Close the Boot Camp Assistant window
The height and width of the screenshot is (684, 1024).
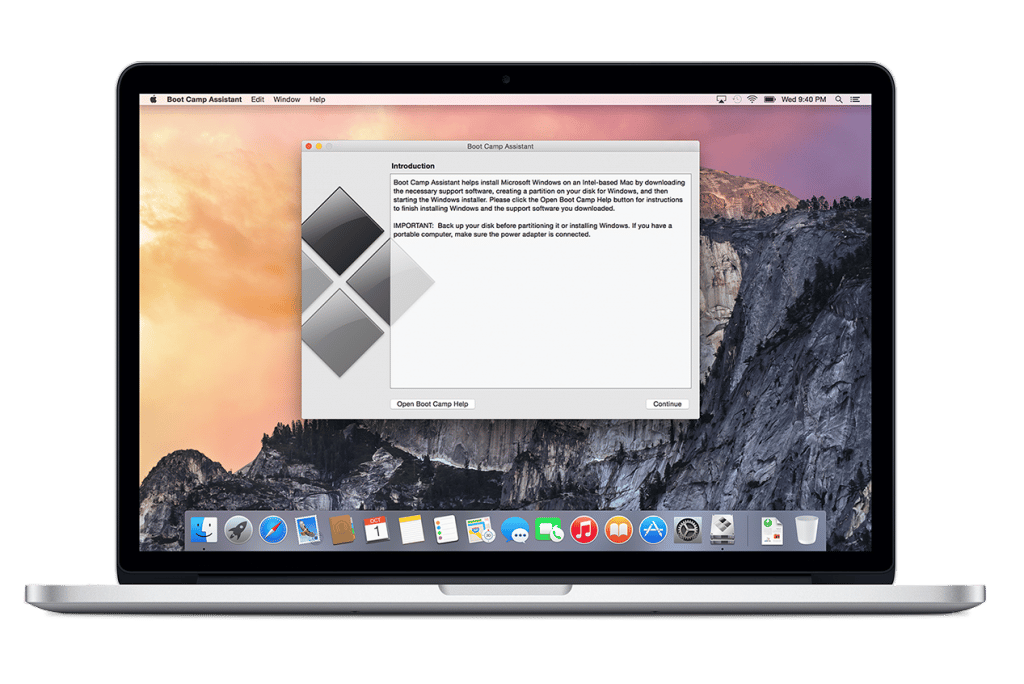coord(309,146)
